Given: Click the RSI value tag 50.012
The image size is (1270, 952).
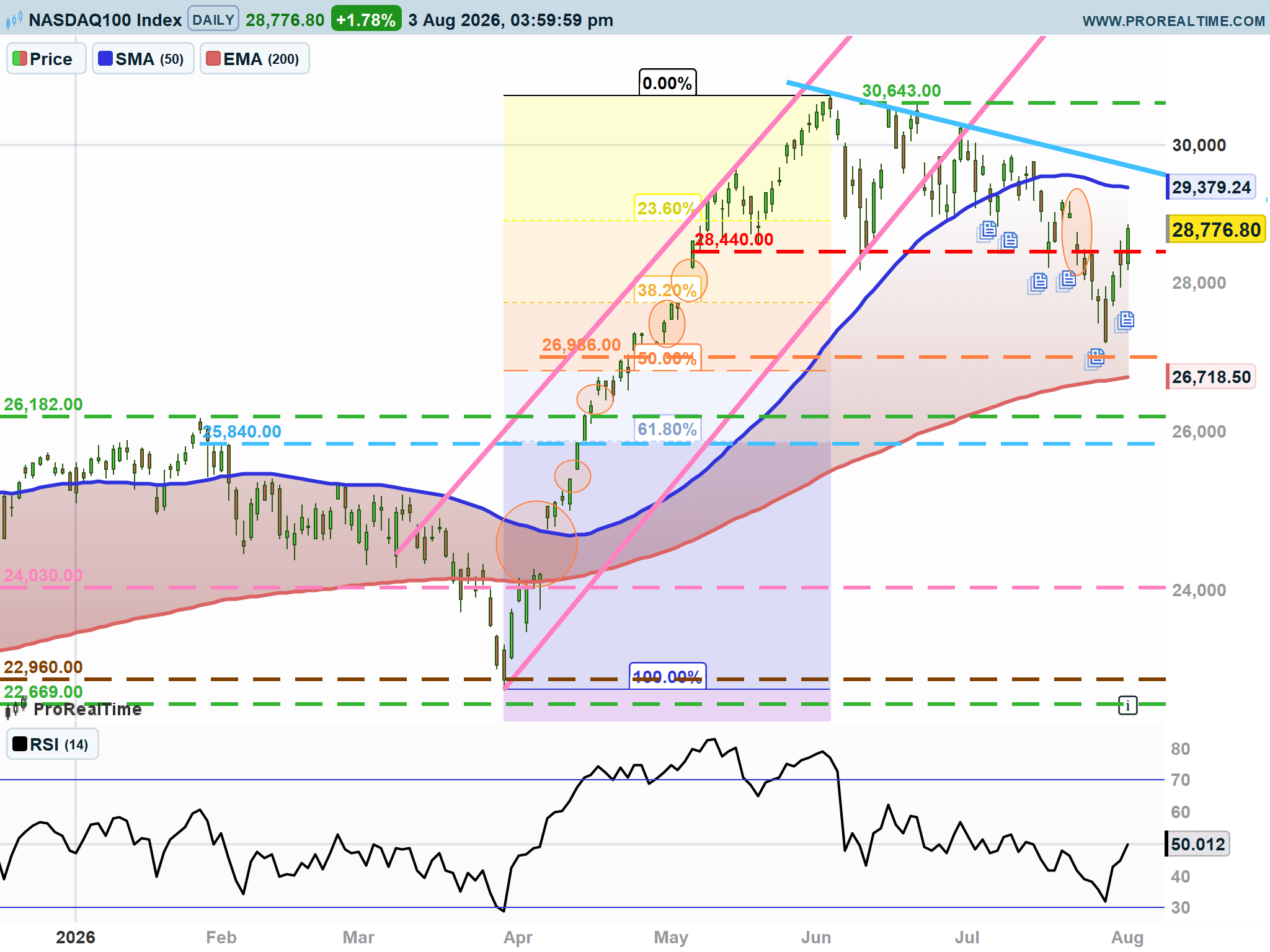Looking at the screenshot, I should 1198,844.
